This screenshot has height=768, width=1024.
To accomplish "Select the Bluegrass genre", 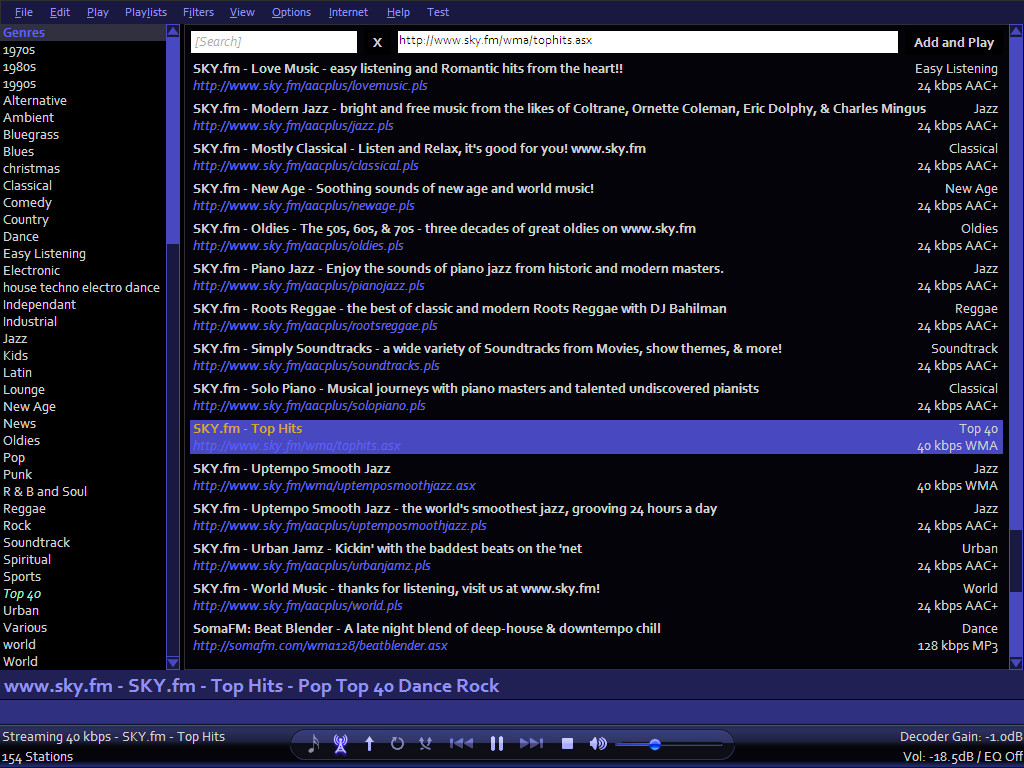I will [x=31, y=135].
